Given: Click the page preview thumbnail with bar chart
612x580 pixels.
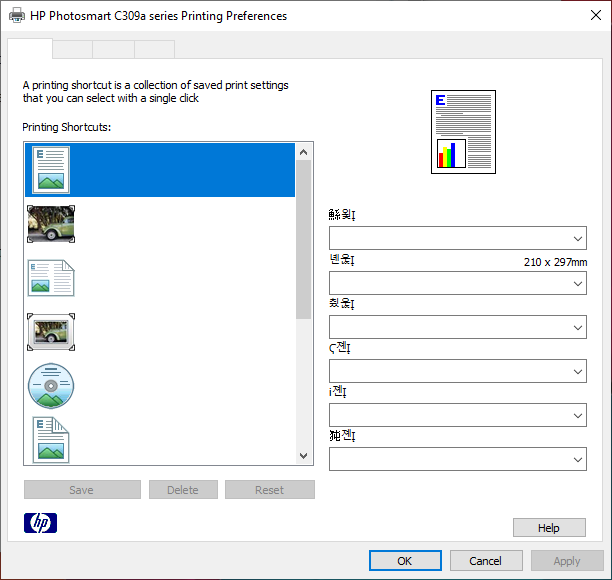Looking at the screenshot, I should pyautogui.click(x=463, y=132).
